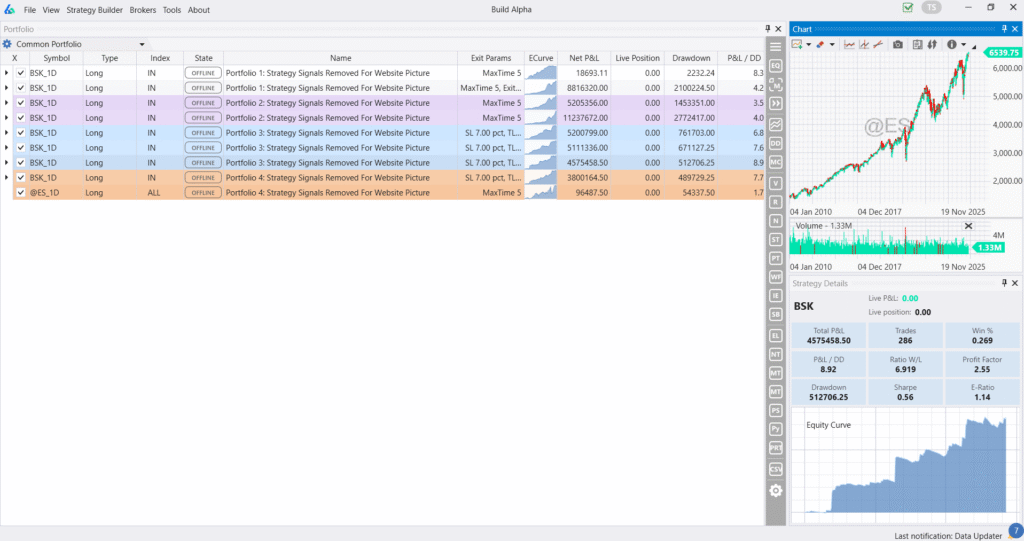Uncheck the Net P&L 5205356.00 row checkbox
Screen dimensions: 1024x541
tap(21, 103)
